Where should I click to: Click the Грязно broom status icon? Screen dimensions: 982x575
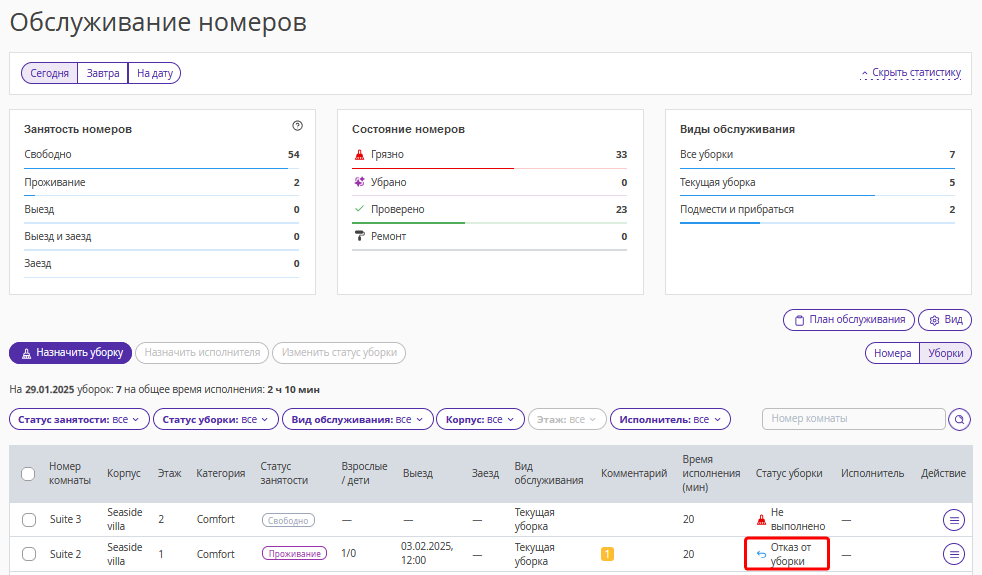pyautogui.click(x=359, y=155)
